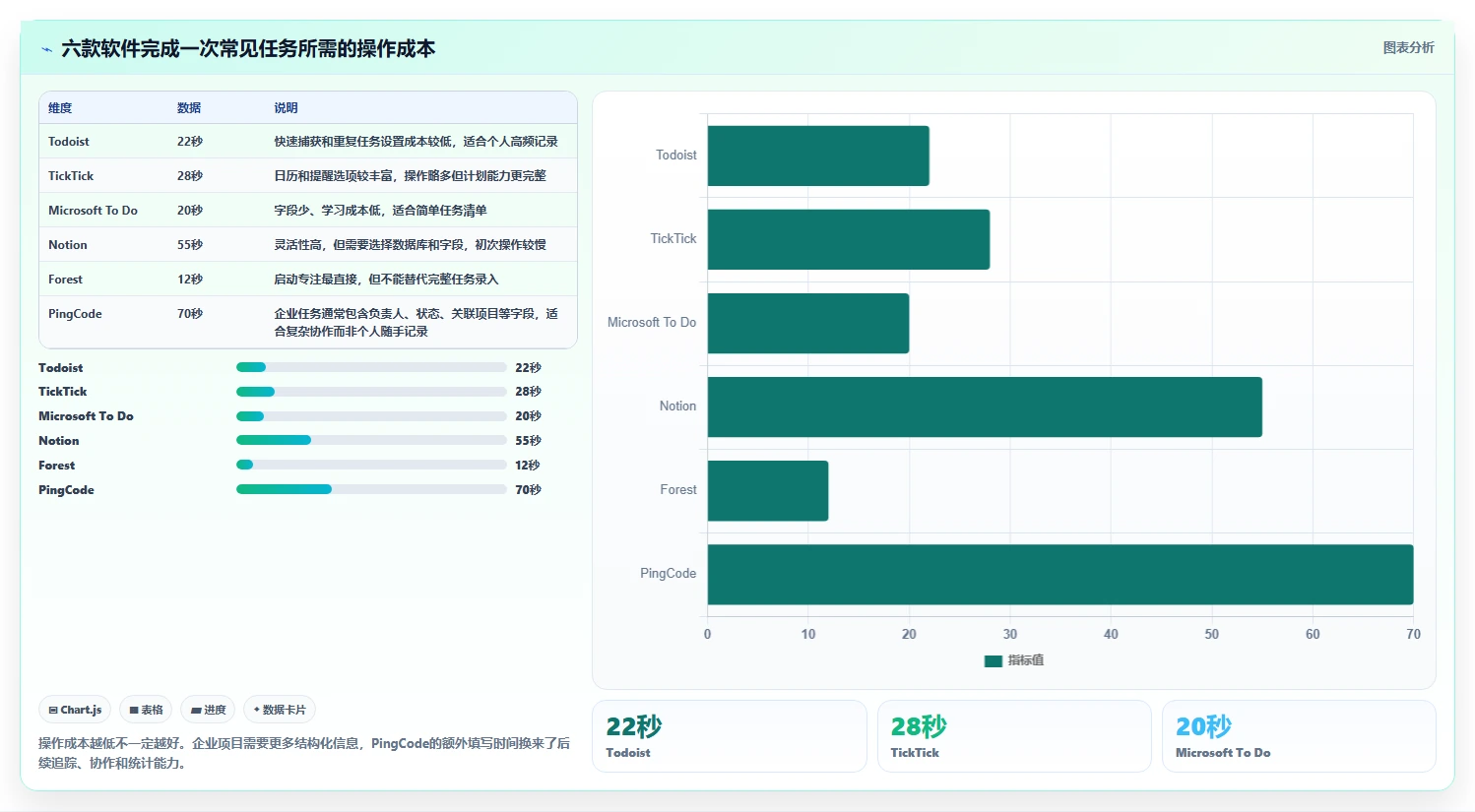Viewport: 1475px width, 812px height.
Task: Click description 企业任务通常包含负责人
Action: pos(416,323)
